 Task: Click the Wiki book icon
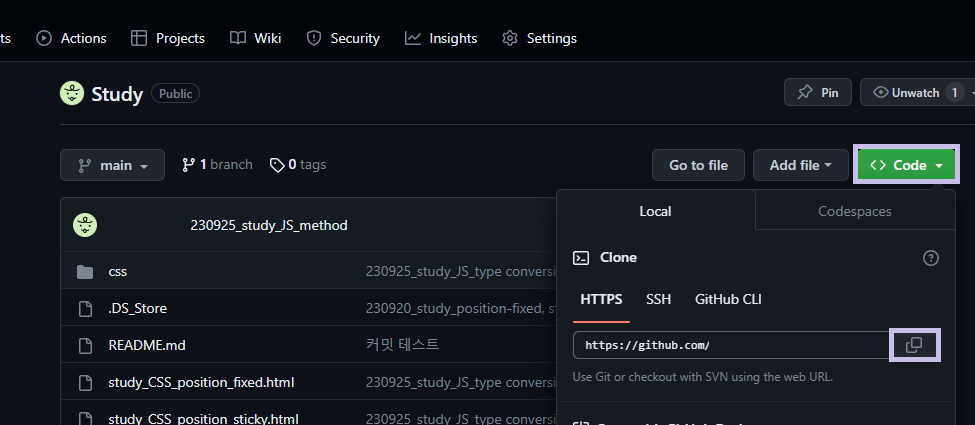(x=238, y=39)
